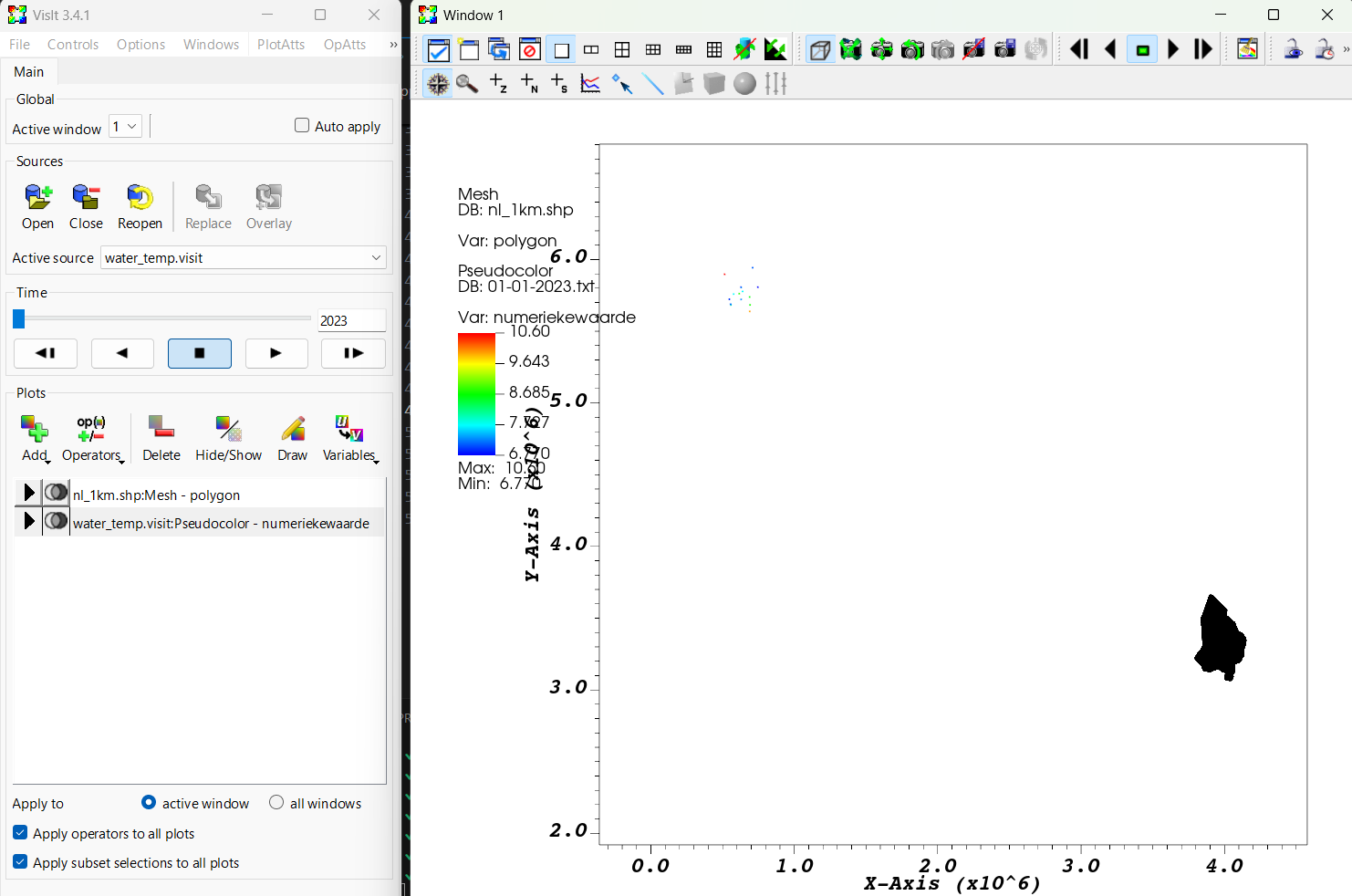
Task: Select the zone pick tool
Action: point(499,84)
